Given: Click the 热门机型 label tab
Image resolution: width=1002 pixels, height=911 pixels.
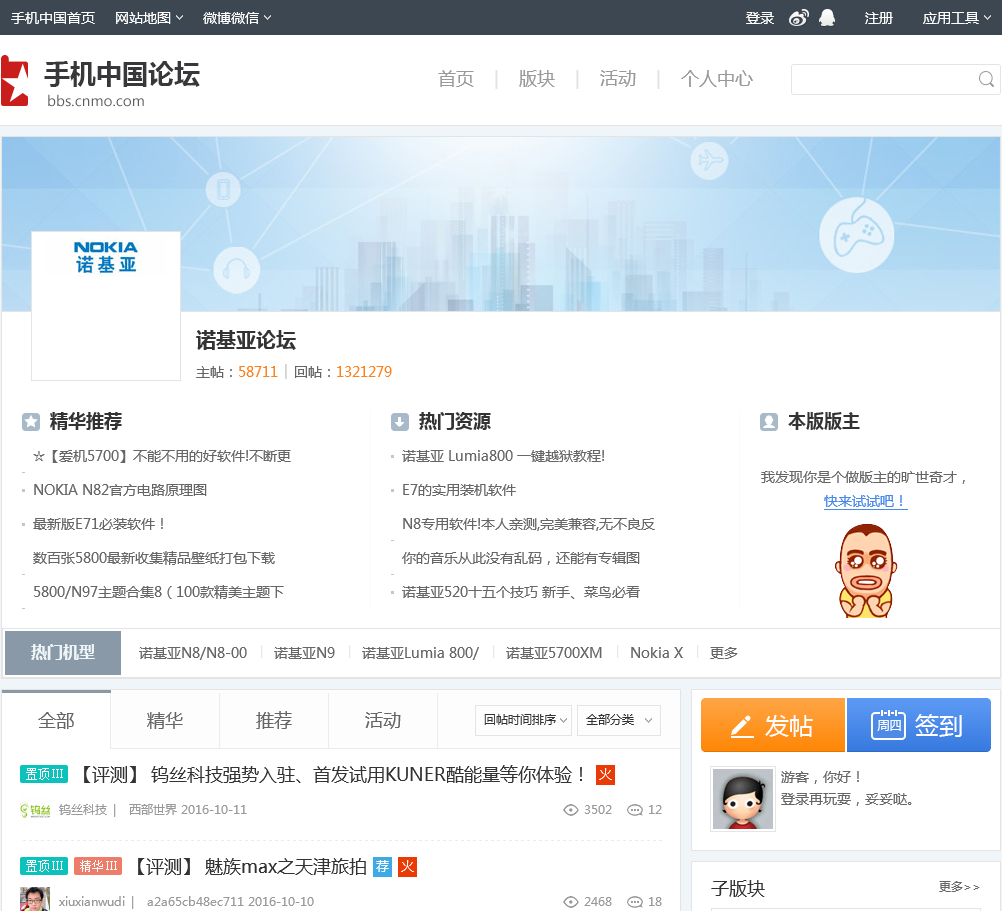Looking at the screenshot, I should (63, 653).
